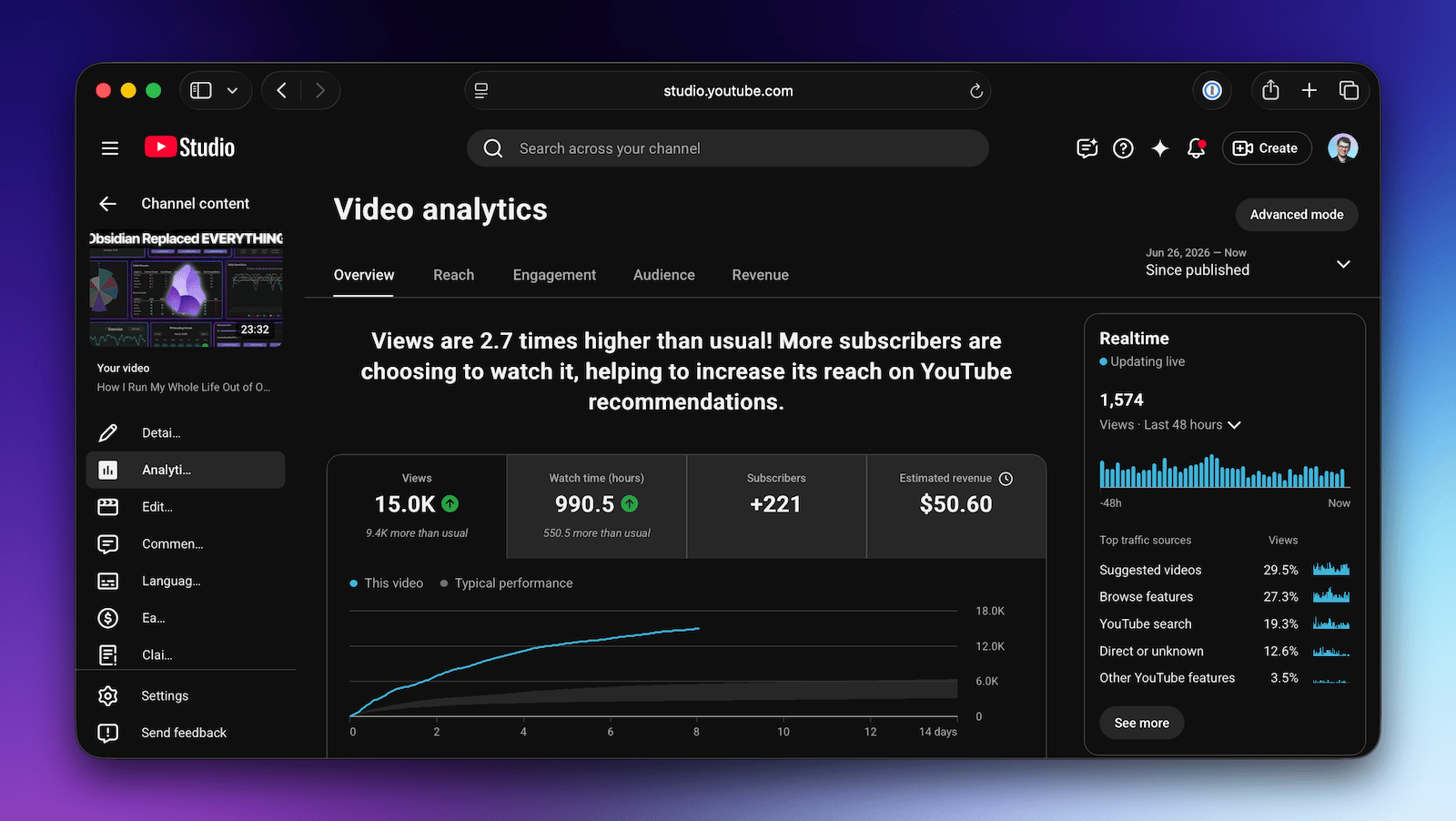The image size is (1456, 821).
Task: Go back with the browser back arrow
Action: (281, 90)
